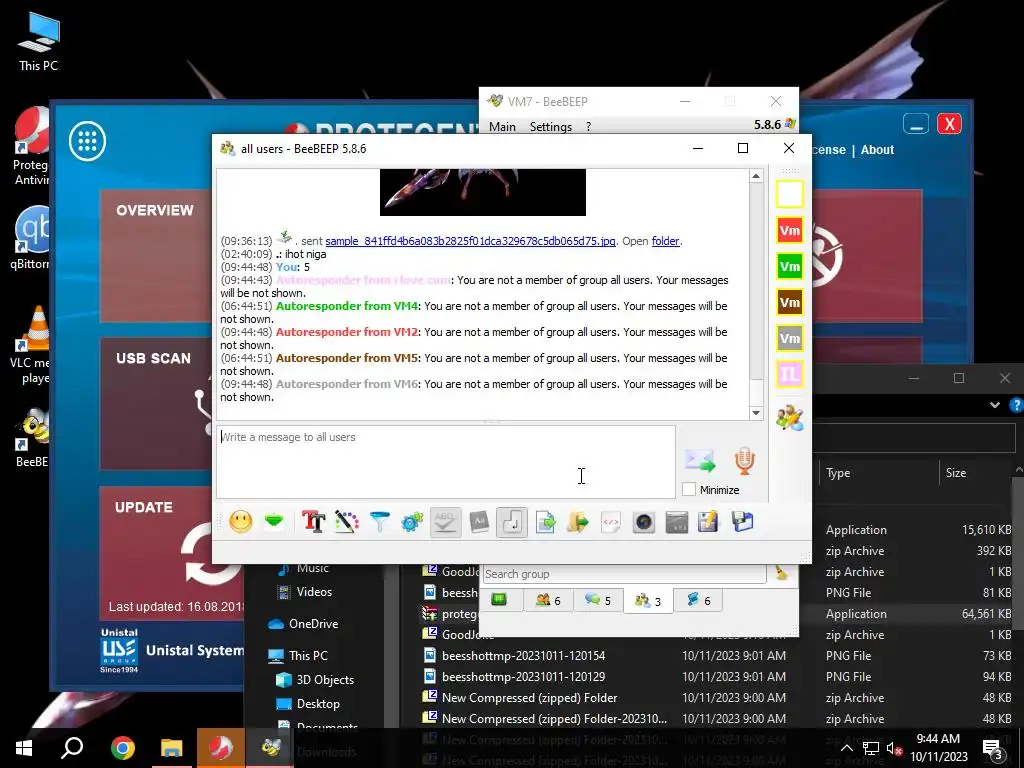The width and height of the screenshot is (1024, 768).
Task: Switch to the users tab showing 6
Action: [x=548, y=600]
